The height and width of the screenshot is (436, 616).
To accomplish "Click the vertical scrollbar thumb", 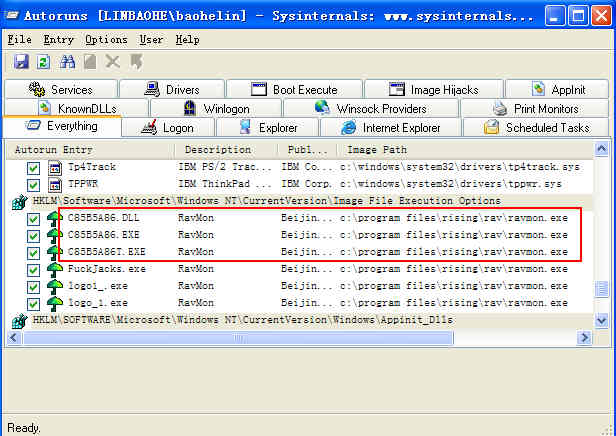I will [601, 289].
